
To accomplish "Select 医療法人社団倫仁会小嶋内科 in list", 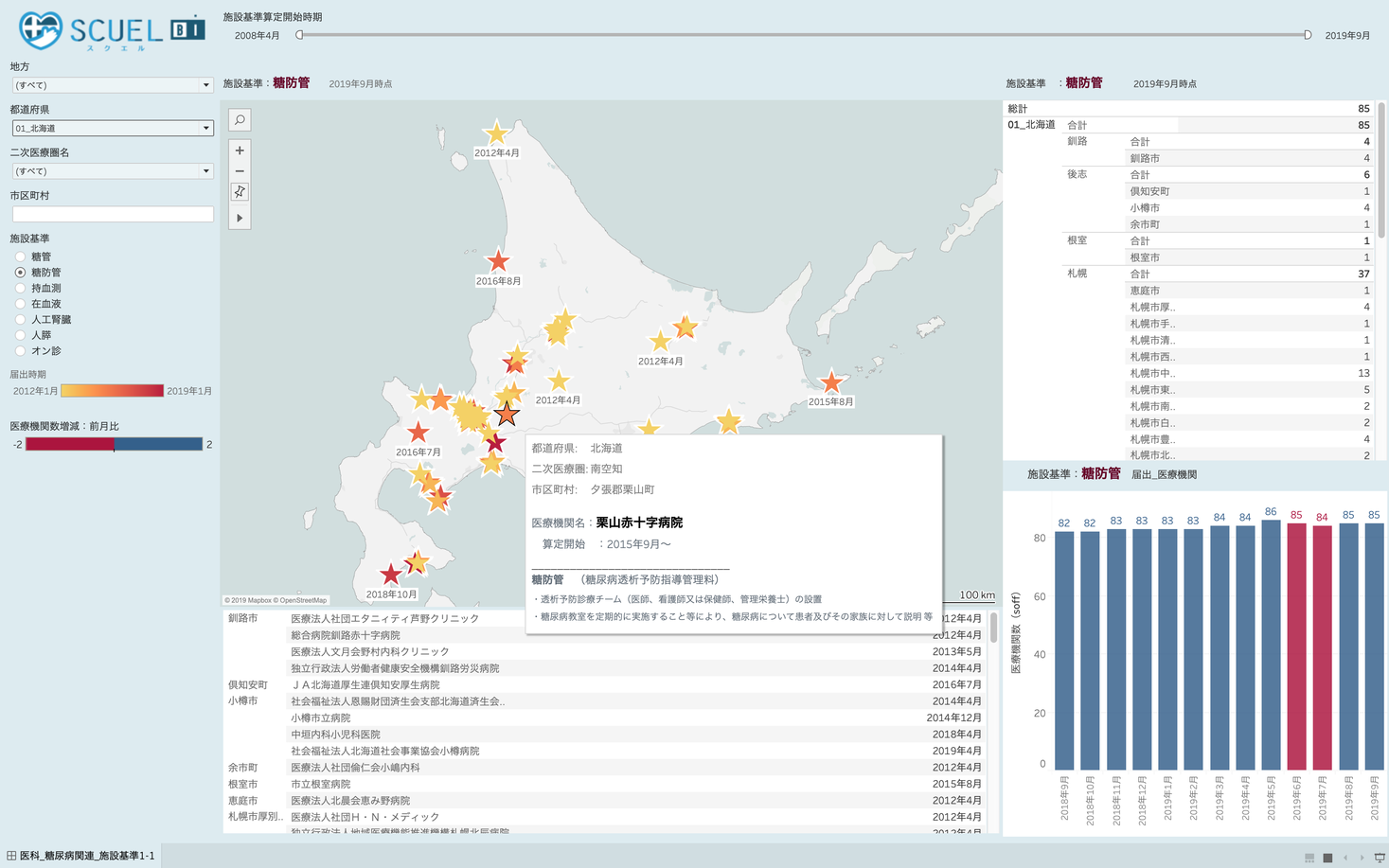I will [x=355, y=768].
